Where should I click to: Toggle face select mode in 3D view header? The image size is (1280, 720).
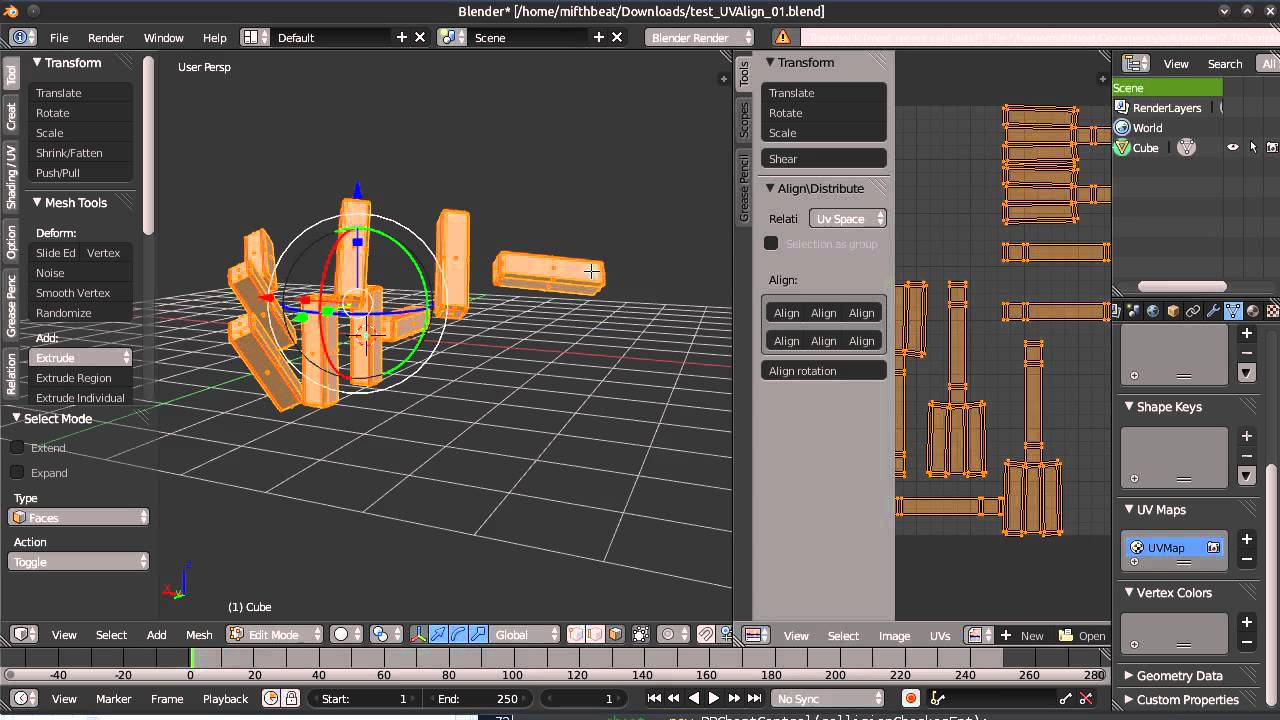pyautogui.click(x=616, y=634)
